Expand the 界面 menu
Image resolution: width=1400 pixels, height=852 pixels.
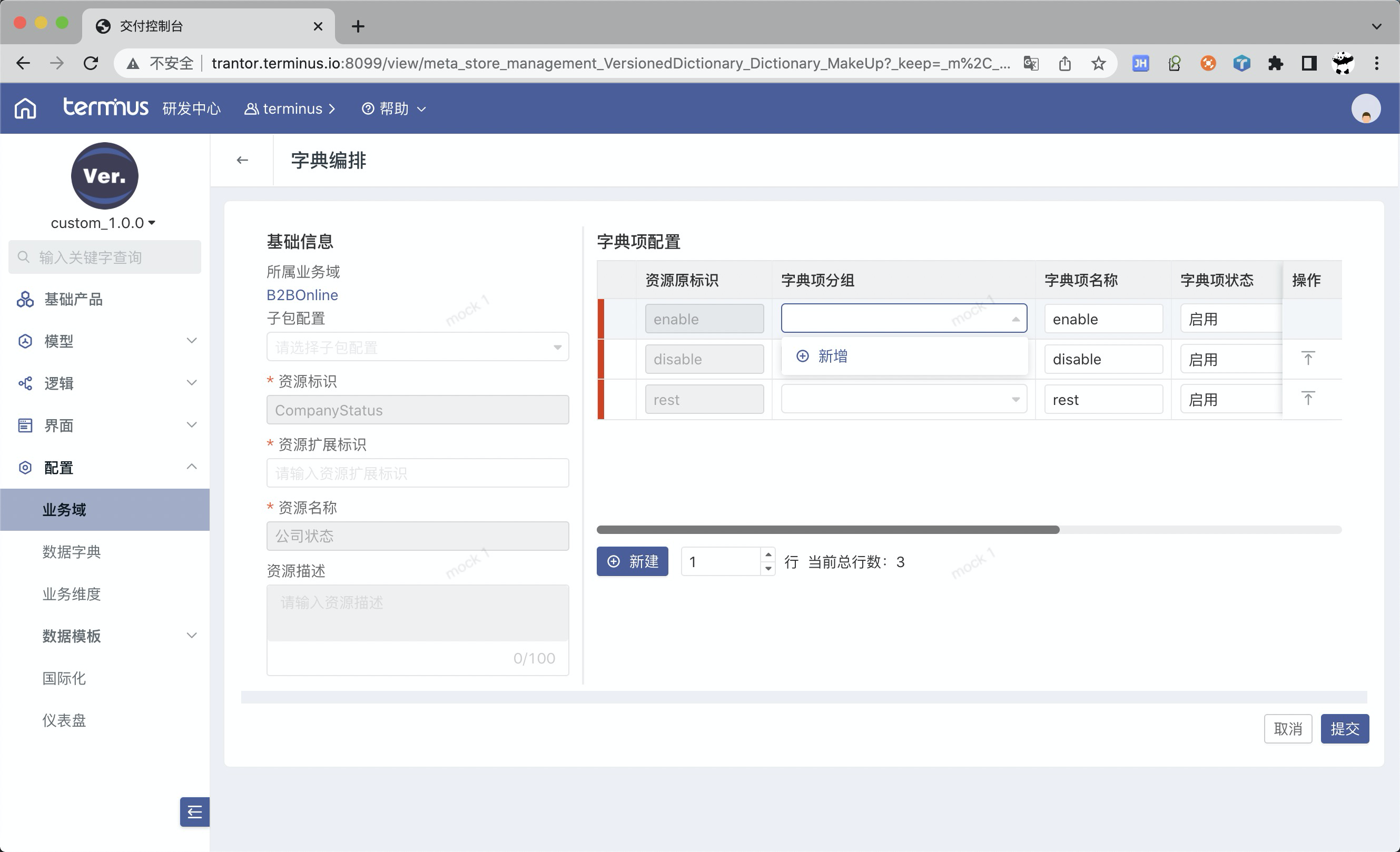click(x=105, y=425)
